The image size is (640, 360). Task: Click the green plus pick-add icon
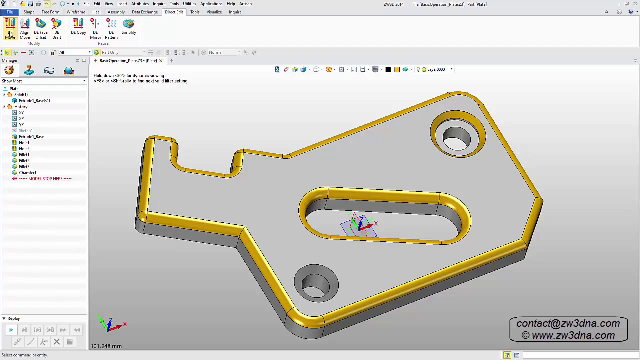point(16,52)
